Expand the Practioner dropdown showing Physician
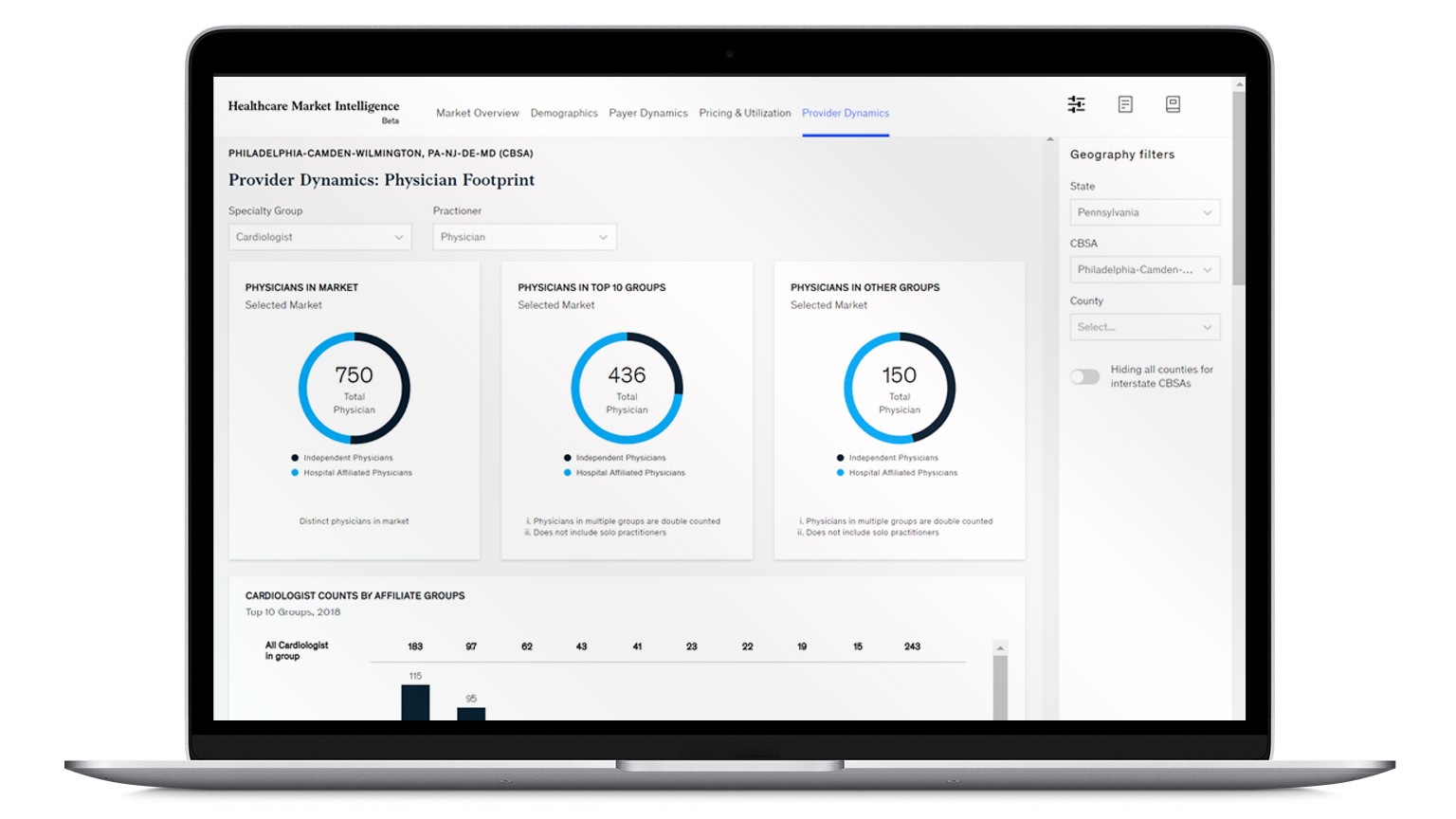 524,236
